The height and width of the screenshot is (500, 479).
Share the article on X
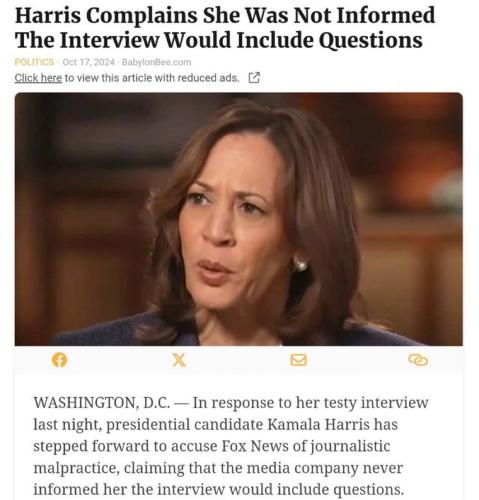[x=179, y=360]
